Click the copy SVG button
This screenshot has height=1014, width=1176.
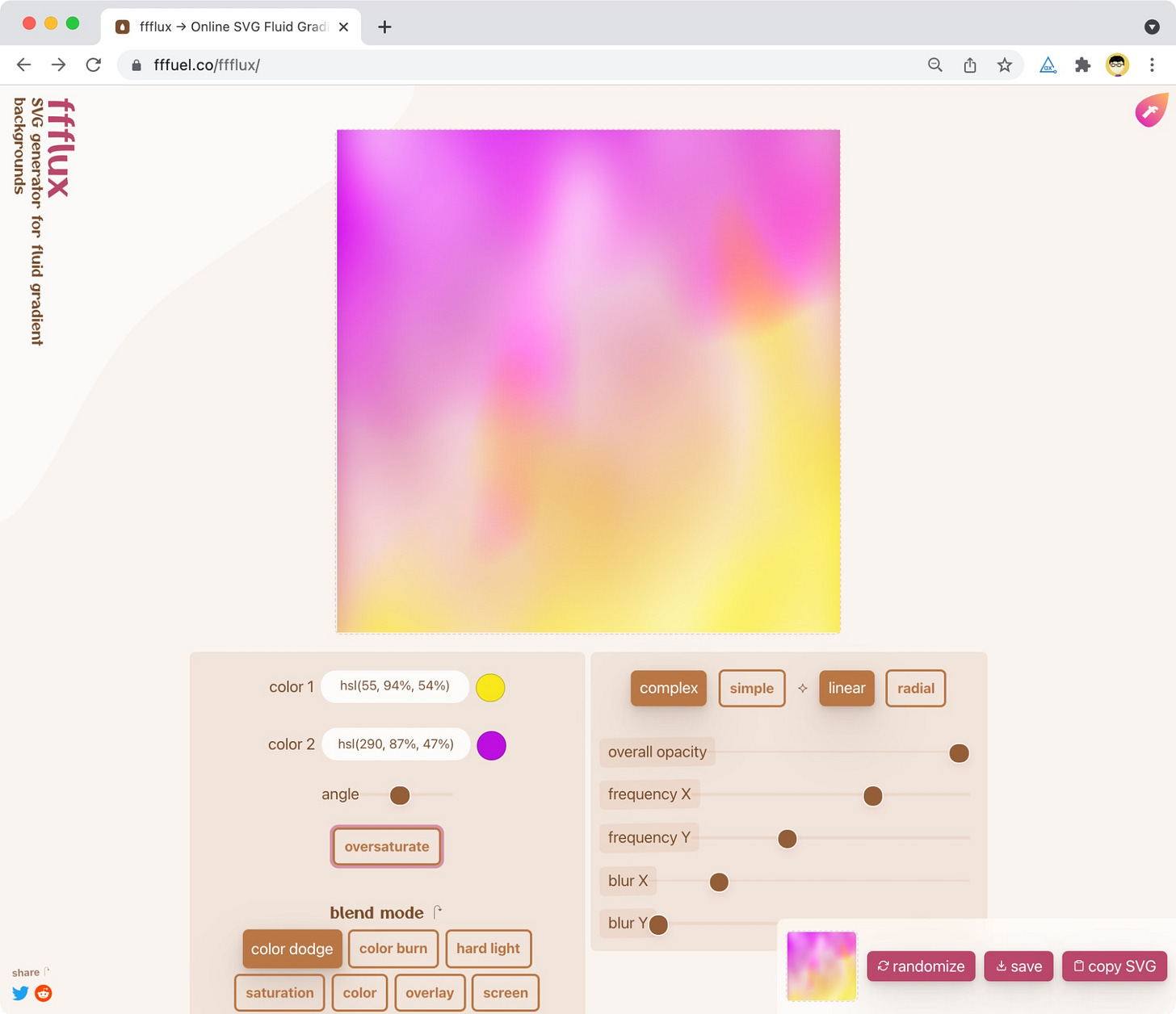[x=1115, y=966]
